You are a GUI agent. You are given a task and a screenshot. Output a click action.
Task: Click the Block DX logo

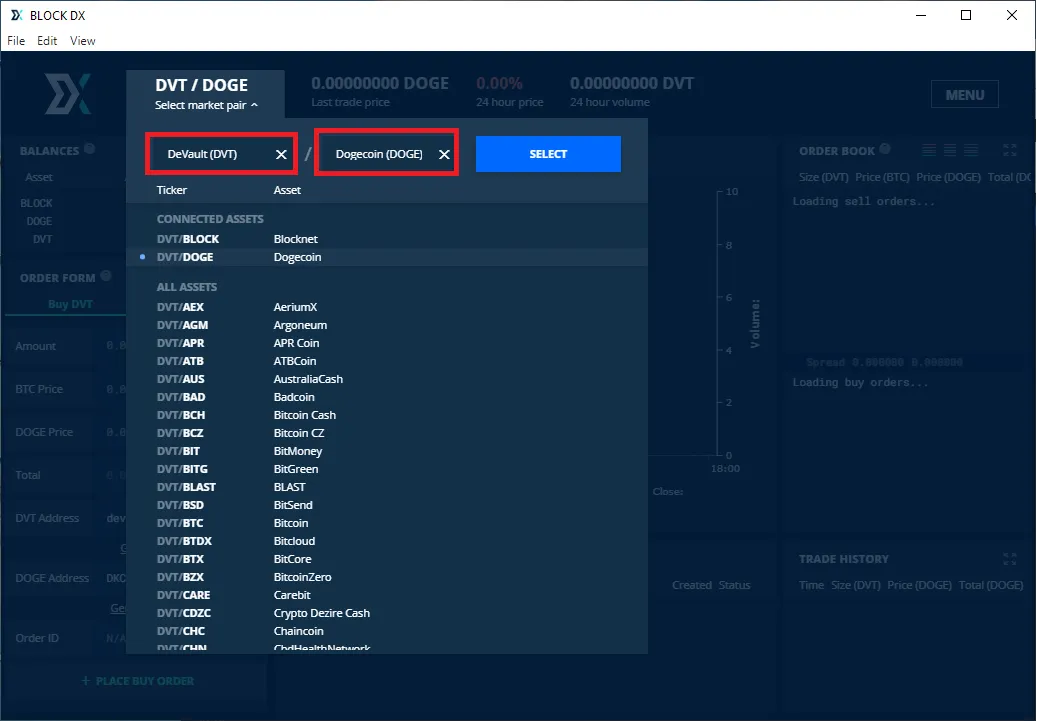(x=67, y=93)
